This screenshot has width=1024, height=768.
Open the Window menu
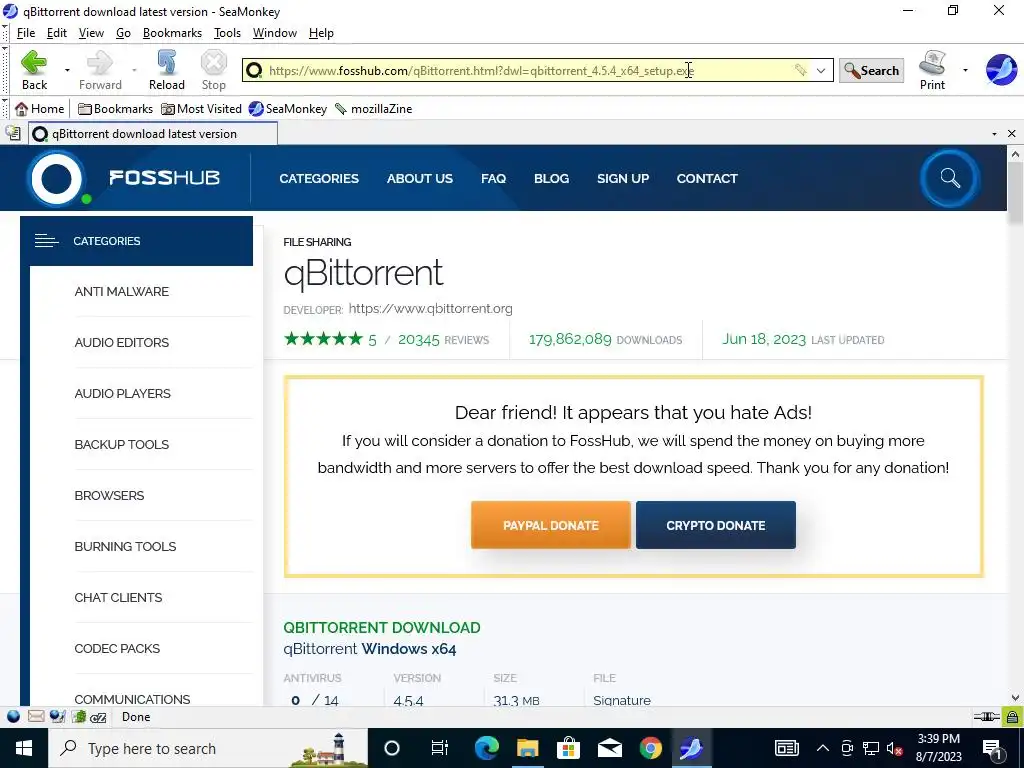(x=275, y=33)
